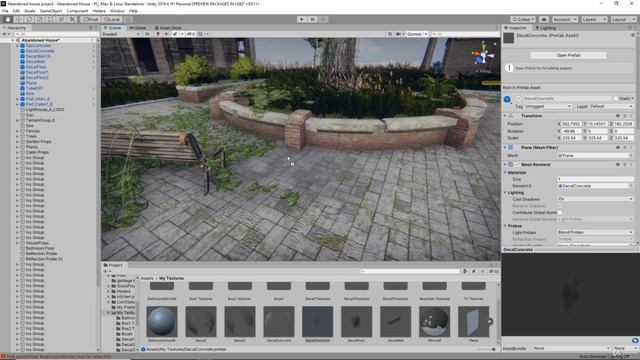This screenshot has width=640, height=360.
Task: Toggle the DecalConcrete active checkbox
Action: point(519,98)
